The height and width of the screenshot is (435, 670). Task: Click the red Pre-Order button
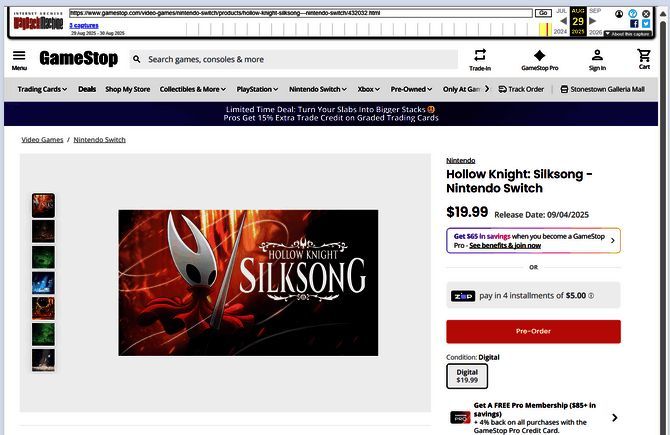[533, 331]
